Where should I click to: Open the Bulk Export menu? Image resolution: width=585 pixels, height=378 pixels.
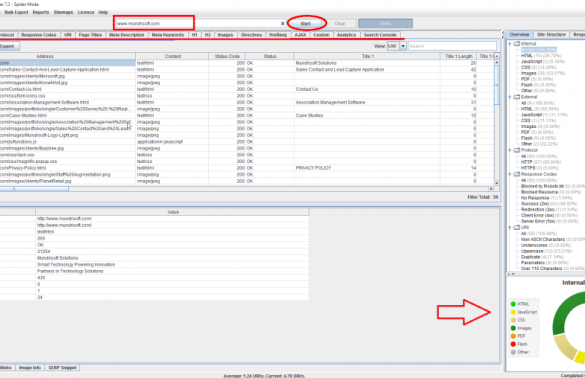(x=16, y=12)
